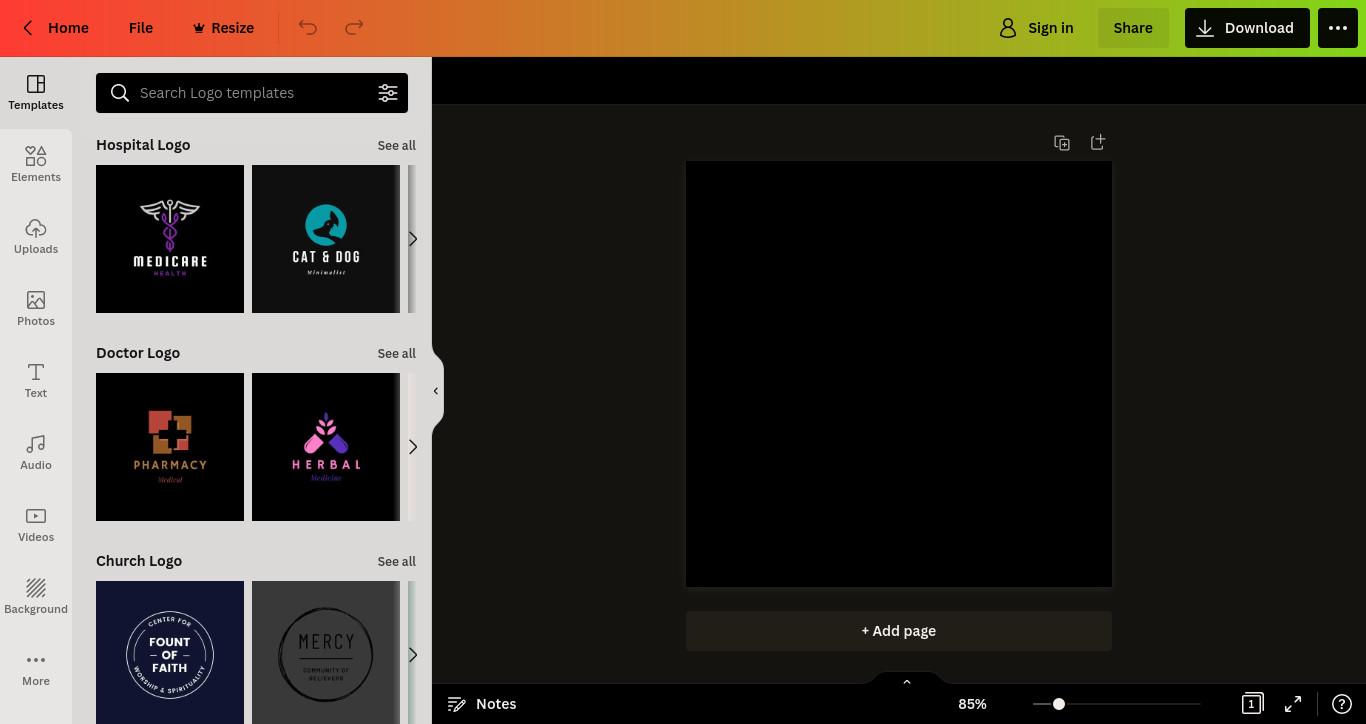Open the Help question mark
This screenshot has width=1366, height=724.
(x=1342, y=704)
